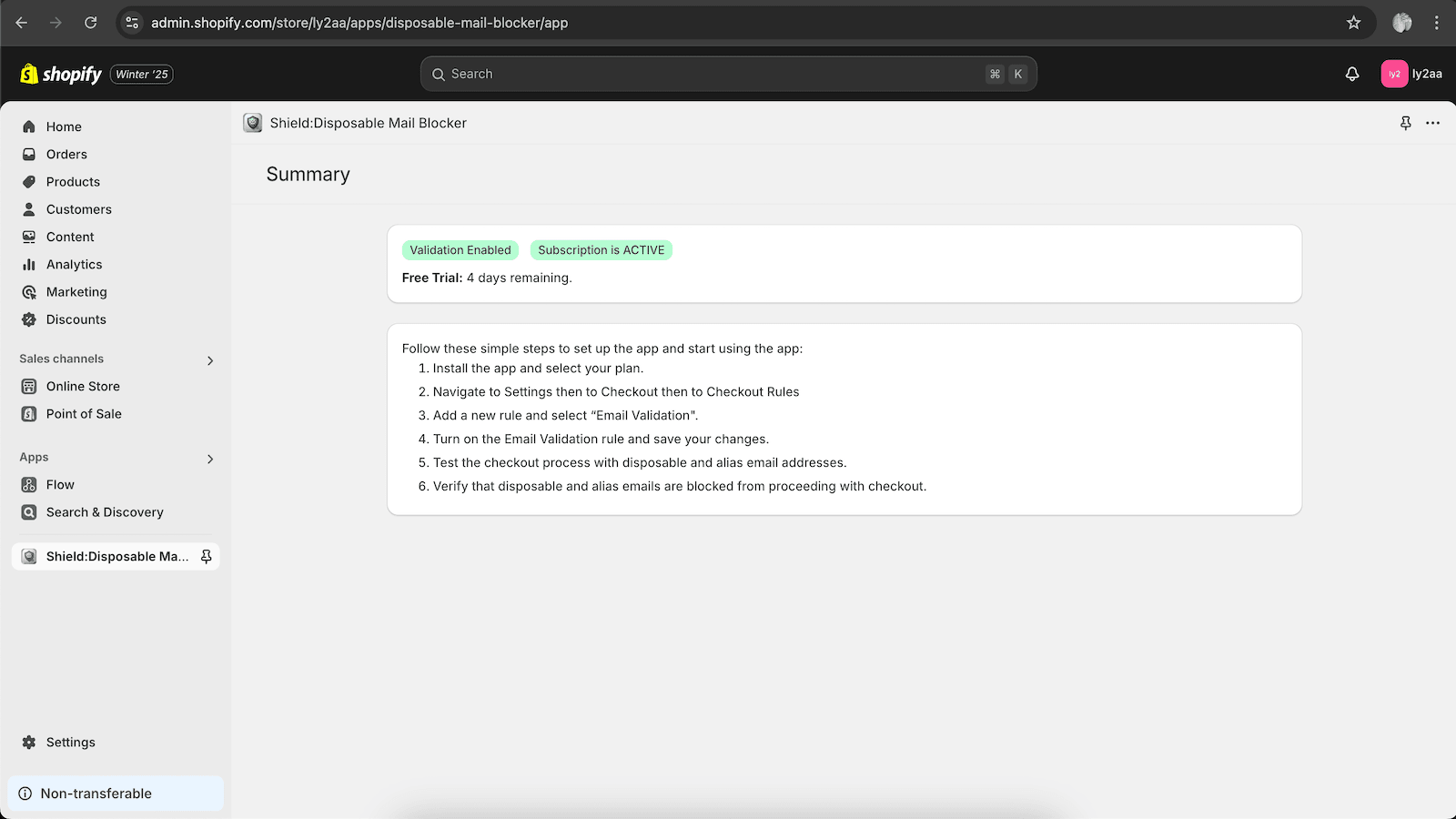Click the Shopify logo in the top bar

tap(61, 75)
